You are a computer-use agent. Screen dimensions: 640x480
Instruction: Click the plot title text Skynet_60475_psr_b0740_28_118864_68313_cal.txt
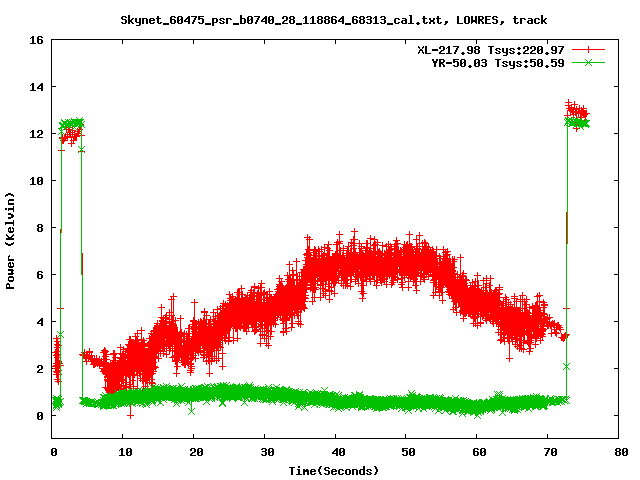tap(281, 20)
